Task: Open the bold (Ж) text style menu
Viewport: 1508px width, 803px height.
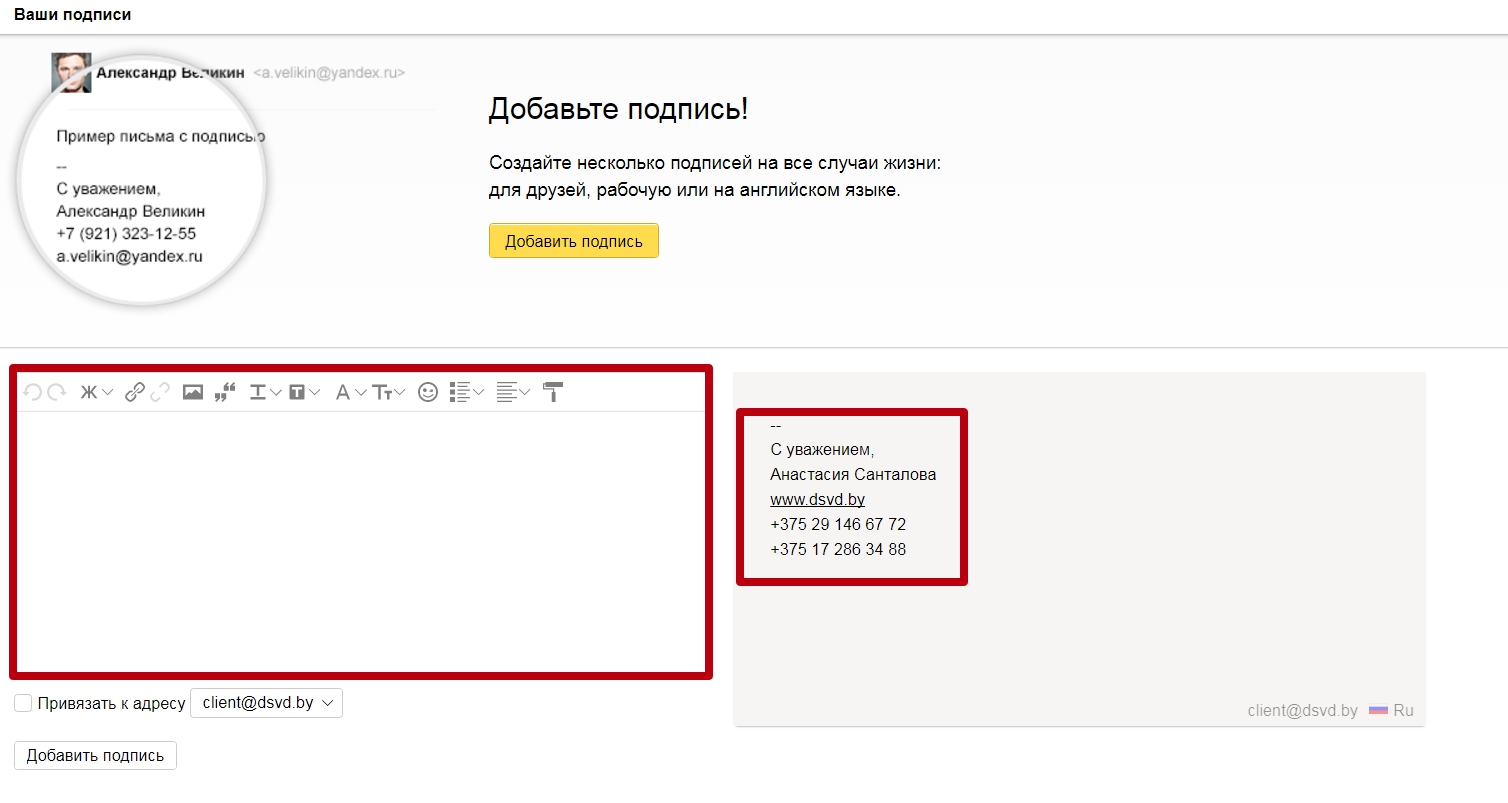Action: (96, 393)
